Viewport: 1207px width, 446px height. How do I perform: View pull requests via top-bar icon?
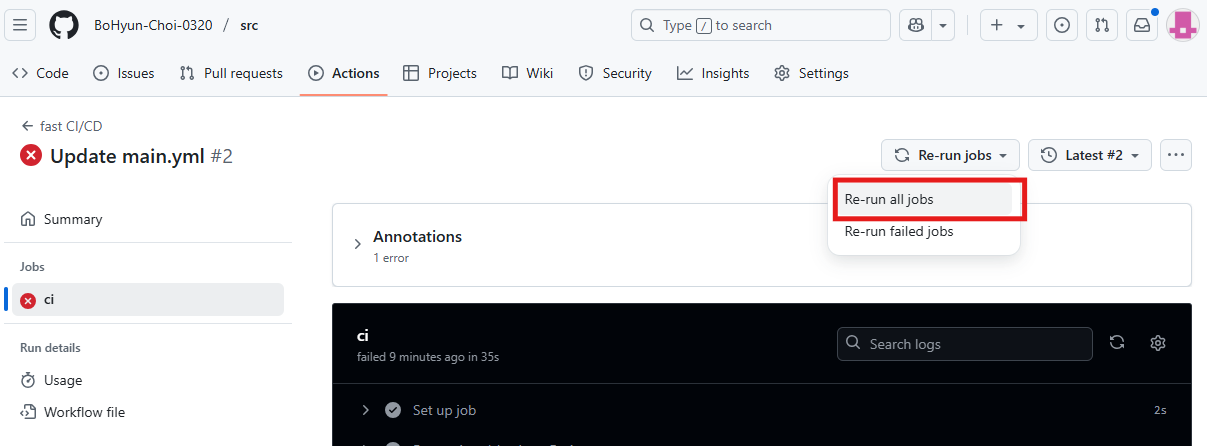click(x=1102, y=25)
